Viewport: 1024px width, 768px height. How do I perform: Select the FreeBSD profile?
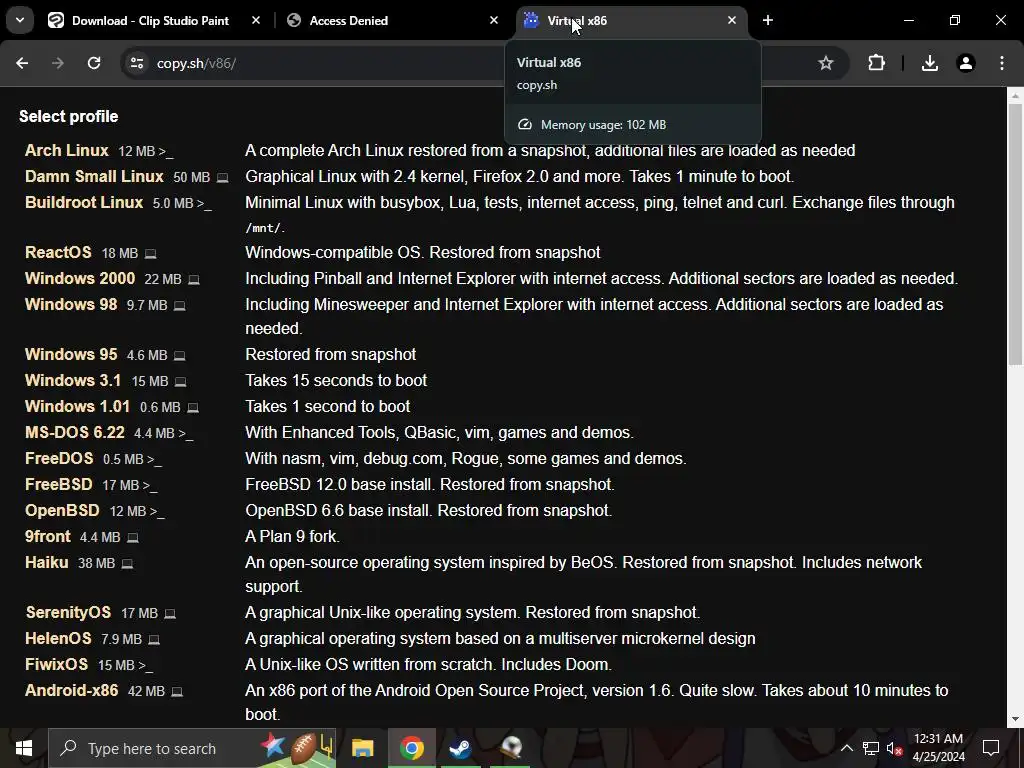[x=59, y=485]
